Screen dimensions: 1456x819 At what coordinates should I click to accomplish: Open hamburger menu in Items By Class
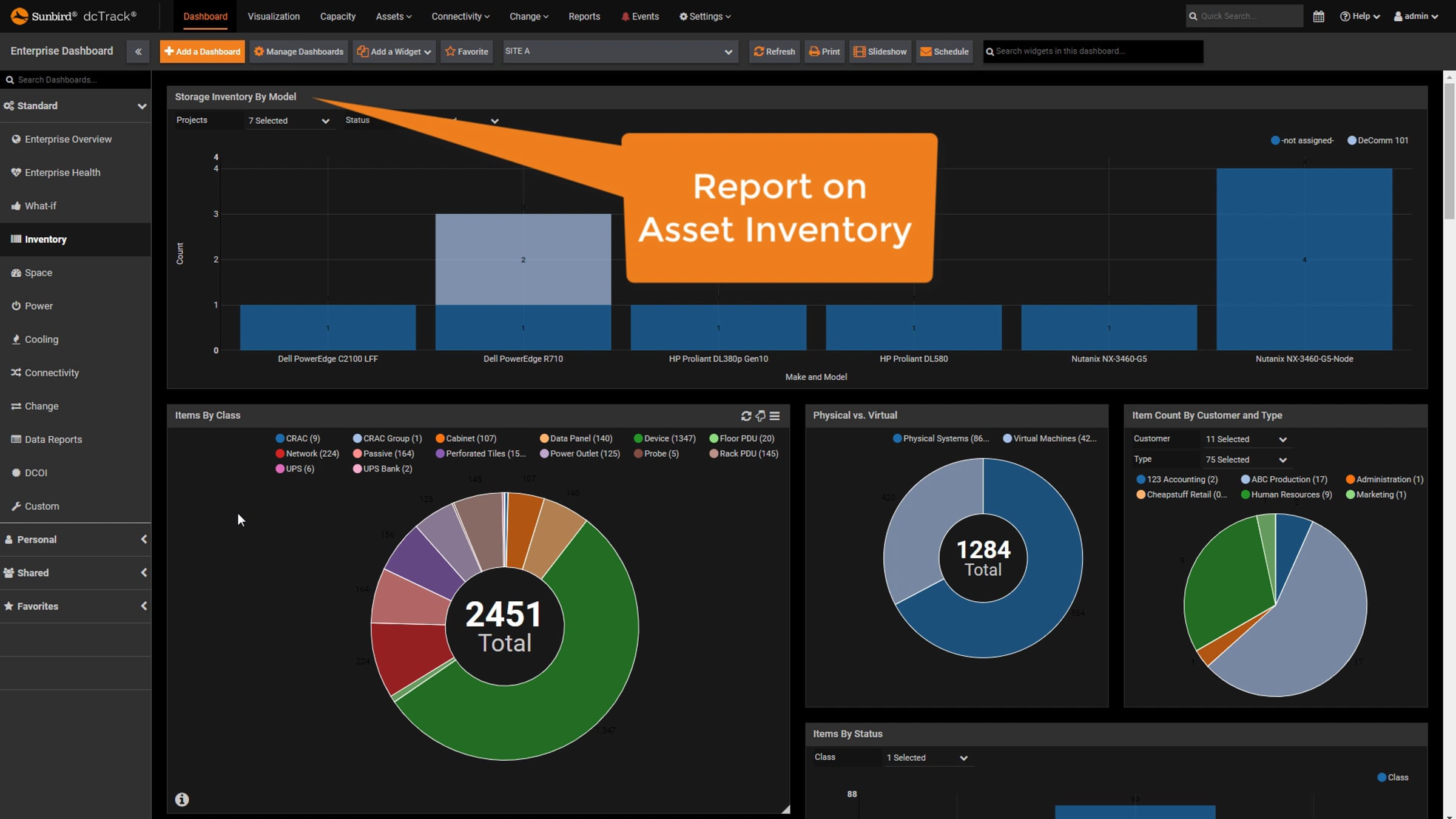[x=775, y=416]
